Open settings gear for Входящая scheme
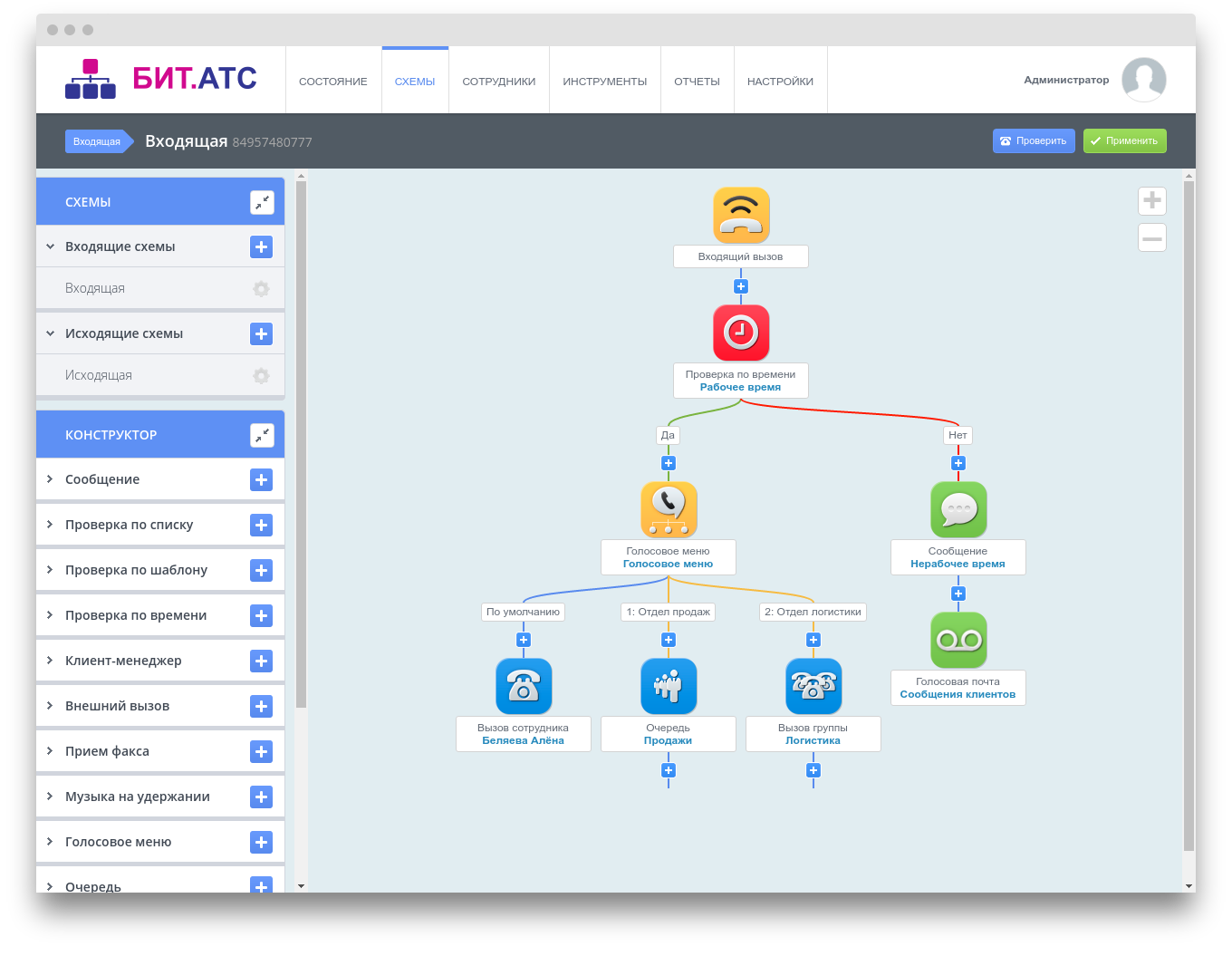This screenshot has height=956, width=1232. [x=261, y=288]
